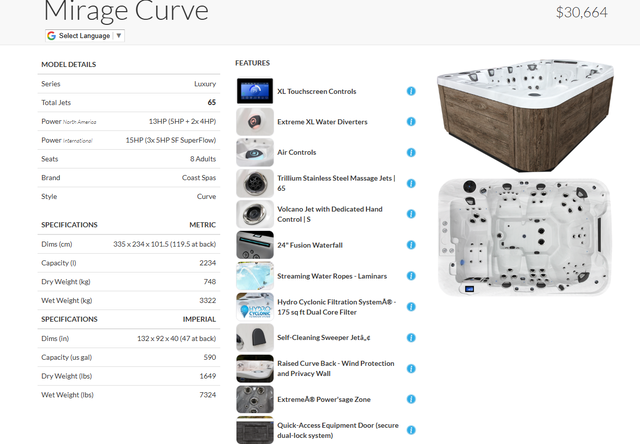The width and height of the screenshot is (640, 444).
Task: Click info icon for Self-Cleaning Sweeper Jet
Action: point(411,338)
